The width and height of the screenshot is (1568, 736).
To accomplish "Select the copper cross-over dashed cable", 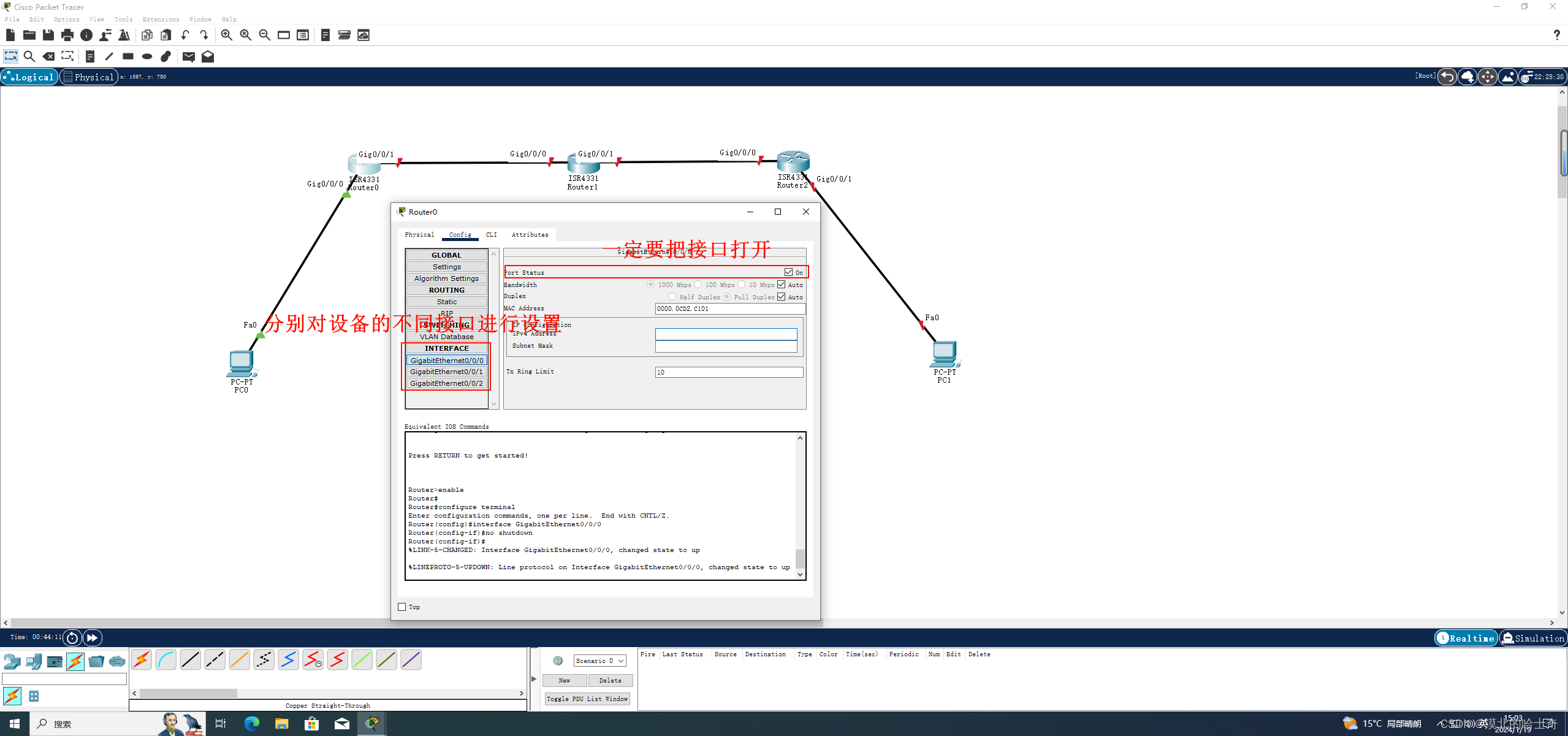I will point(215,660).
